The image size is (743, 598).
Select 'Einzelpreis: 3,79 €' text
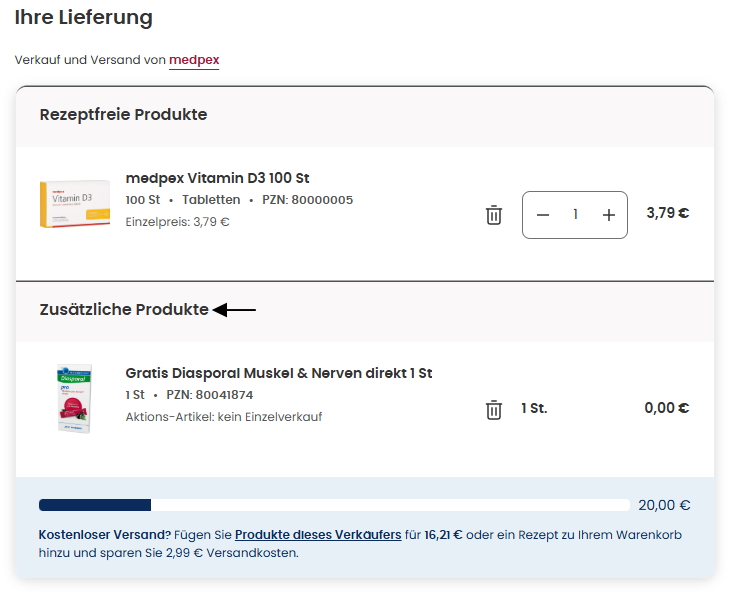pyautogui.click(x=177, y=222)
